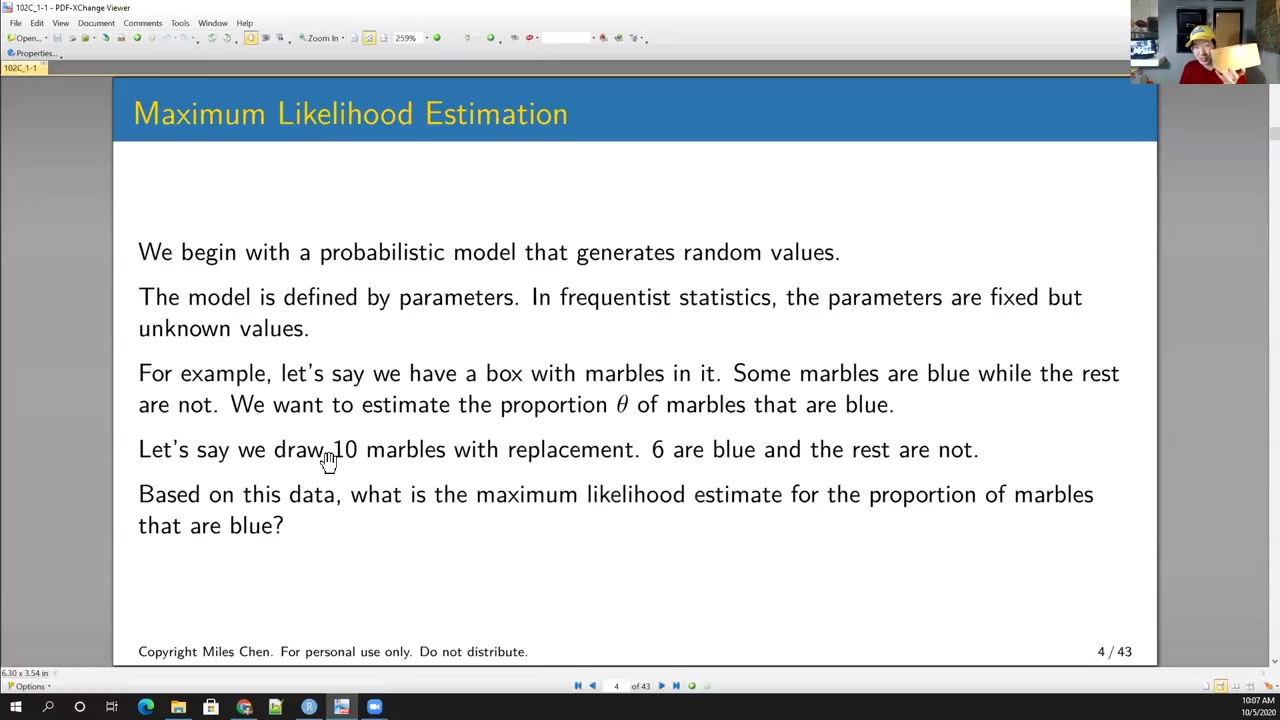Open Windows search magnifier in taskbar
Screen dimensions: 1280x720
pyautogui.click(x=47, y=707)
